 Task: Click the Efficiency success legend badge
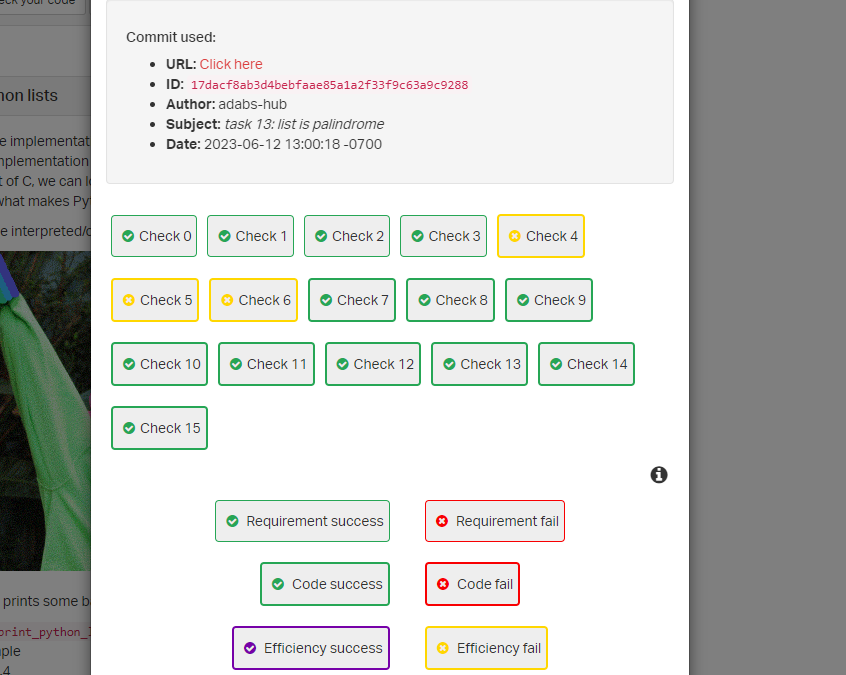click(x=311, y=648)
